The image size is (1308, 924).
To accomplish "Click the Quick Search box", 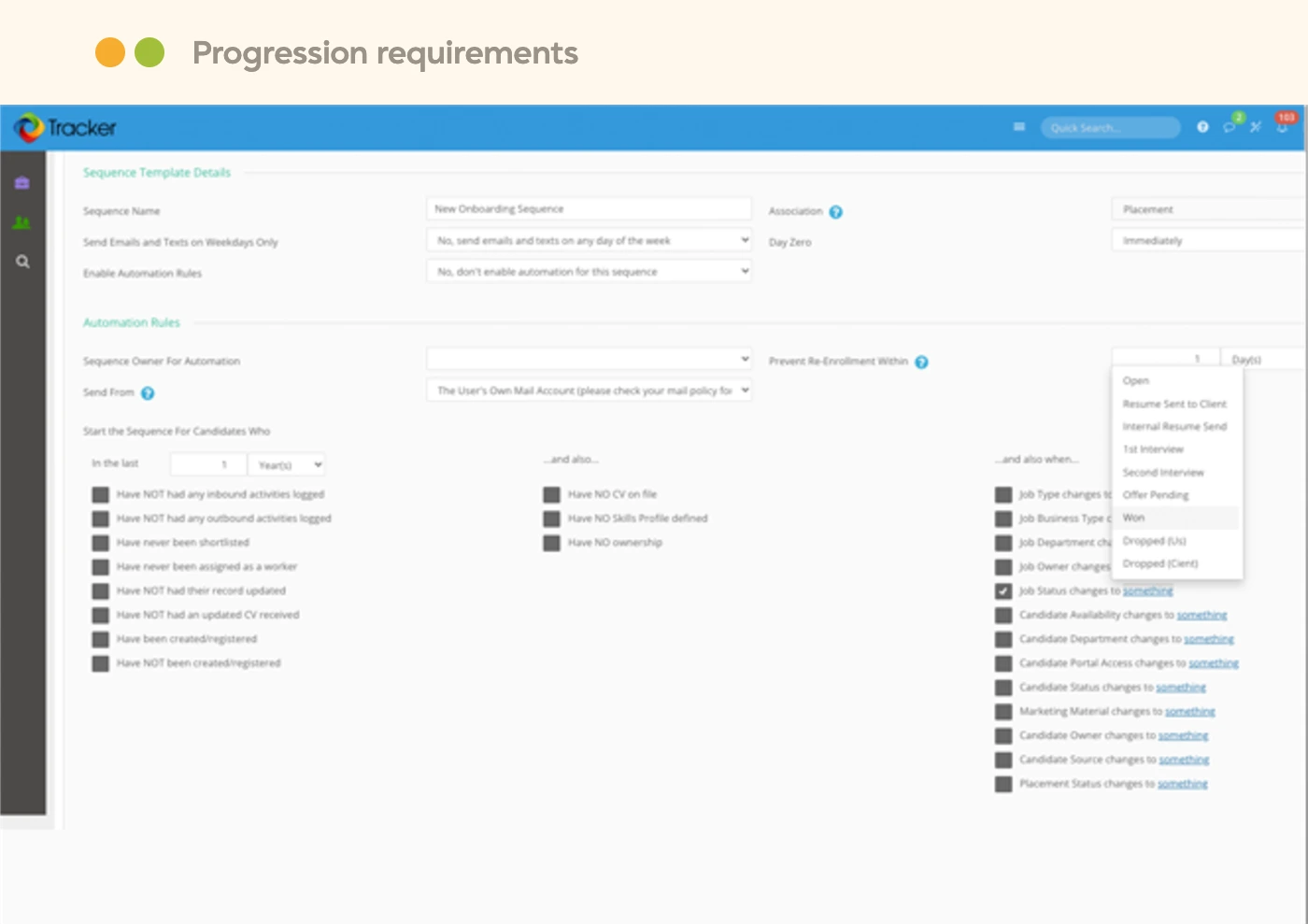I will [x=1111, y=128].
